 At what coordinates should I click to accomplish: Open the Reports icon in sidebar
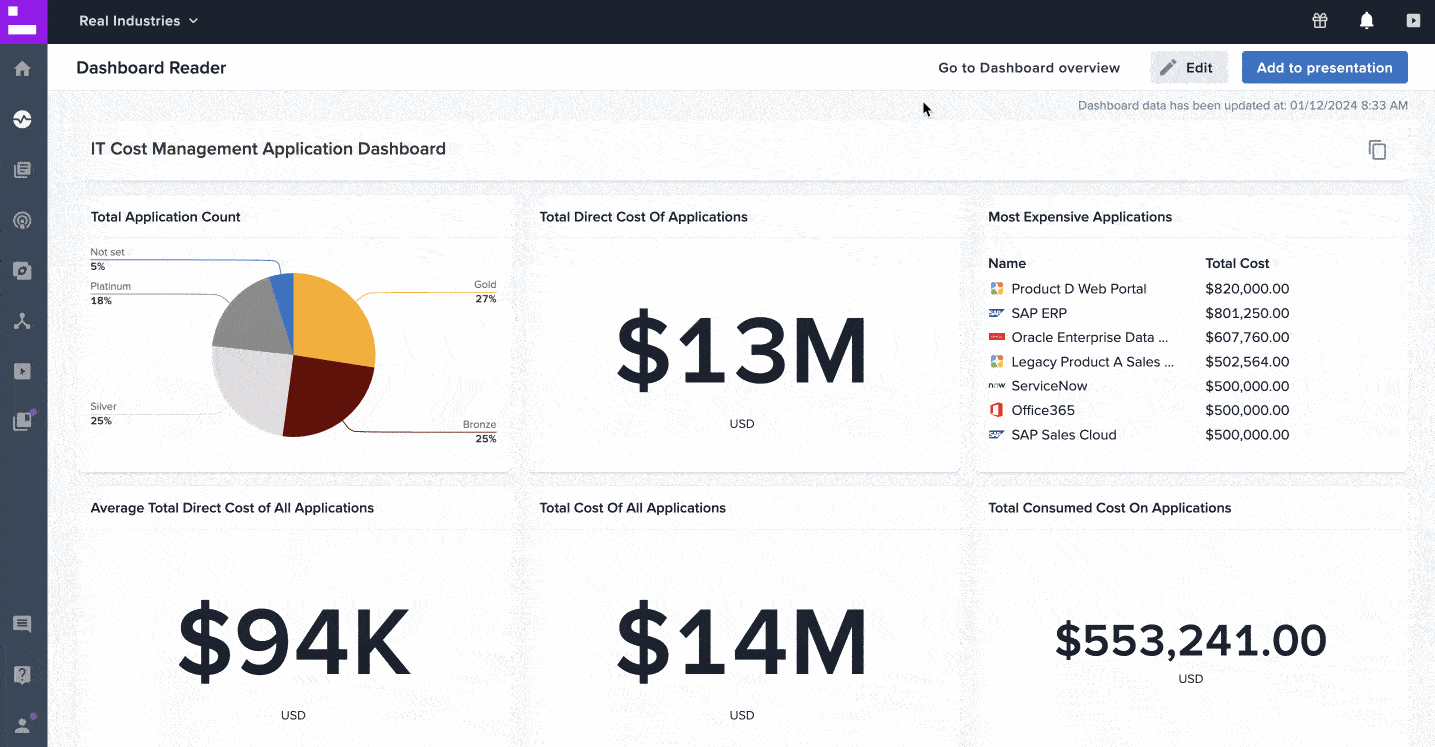pyautogui.click(x=22, y=169)
